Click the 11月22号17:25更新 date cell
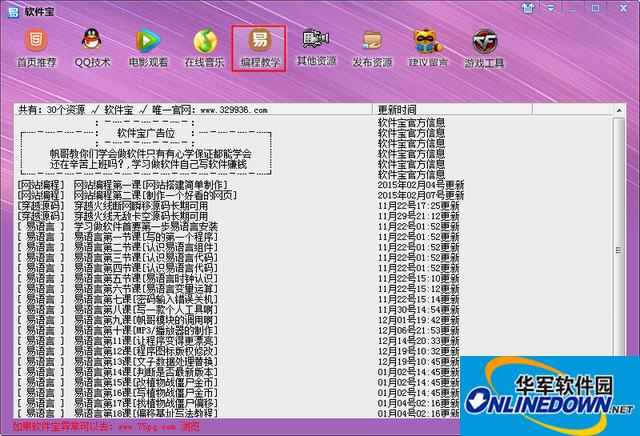The image size is (640, 436). [418, 206]
